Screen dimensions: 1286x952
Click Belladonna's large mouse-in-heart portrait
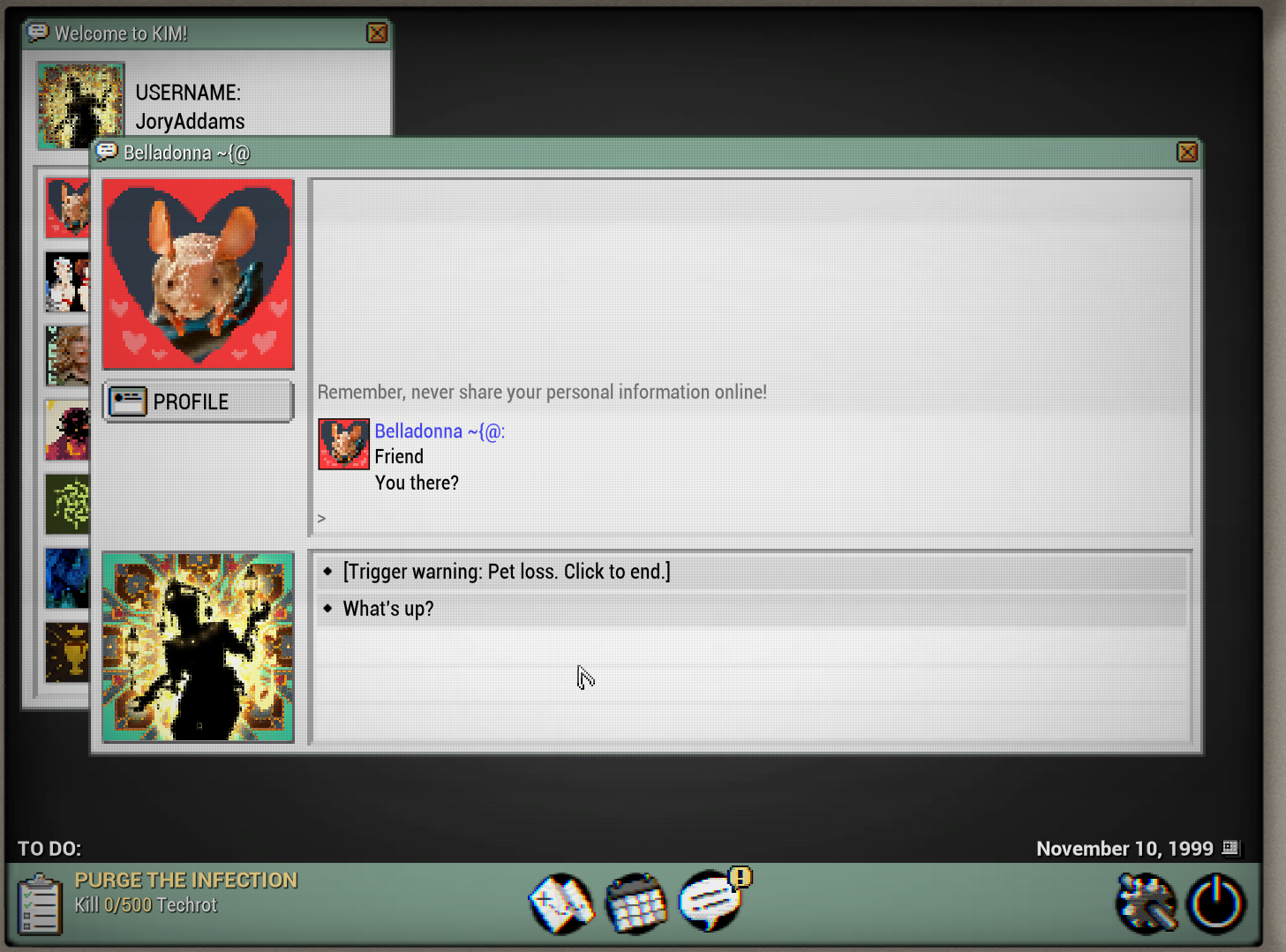199,274
